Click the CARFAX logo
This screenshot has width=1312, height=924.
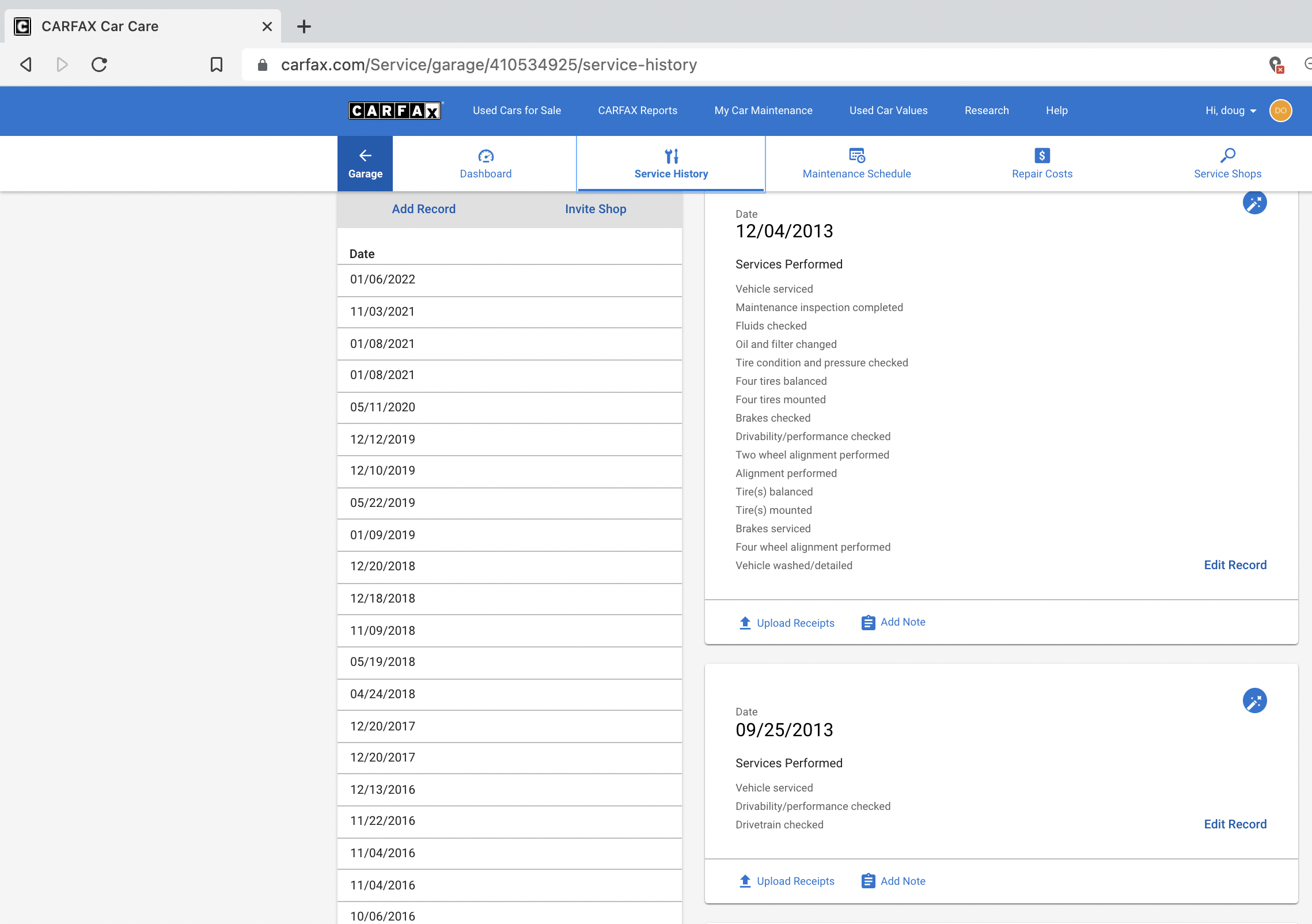click(x=395, y=111)
